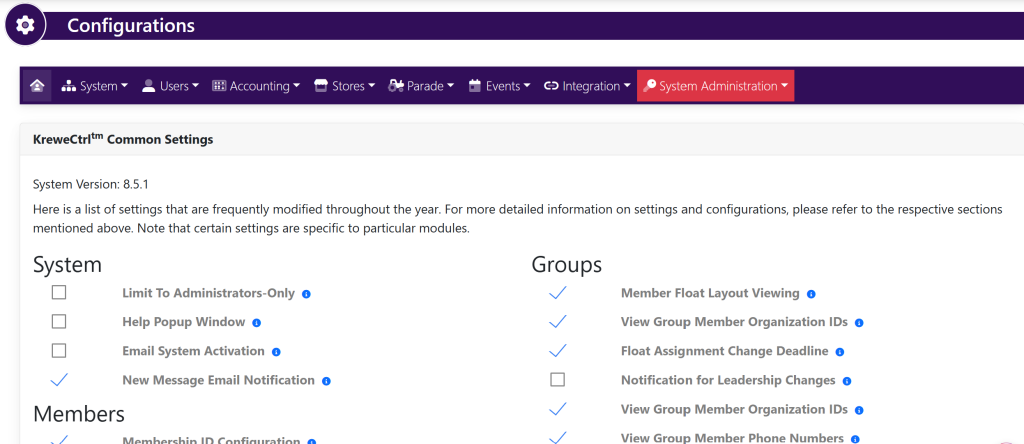Viewport: 1024px width, 444px height.
Task: Click info icon beside Limit To Administrators-Only
Action: coord(306,294)
